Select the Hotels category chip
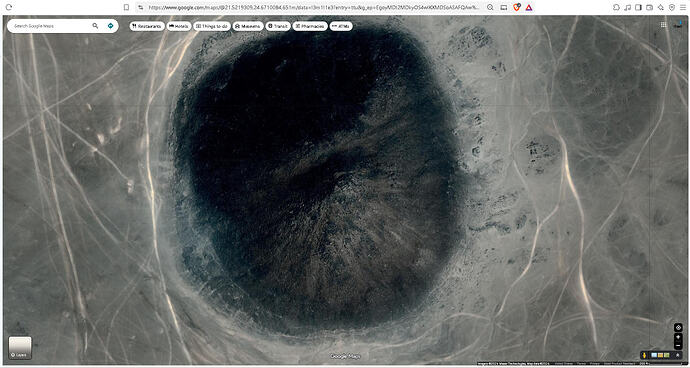 179,26
